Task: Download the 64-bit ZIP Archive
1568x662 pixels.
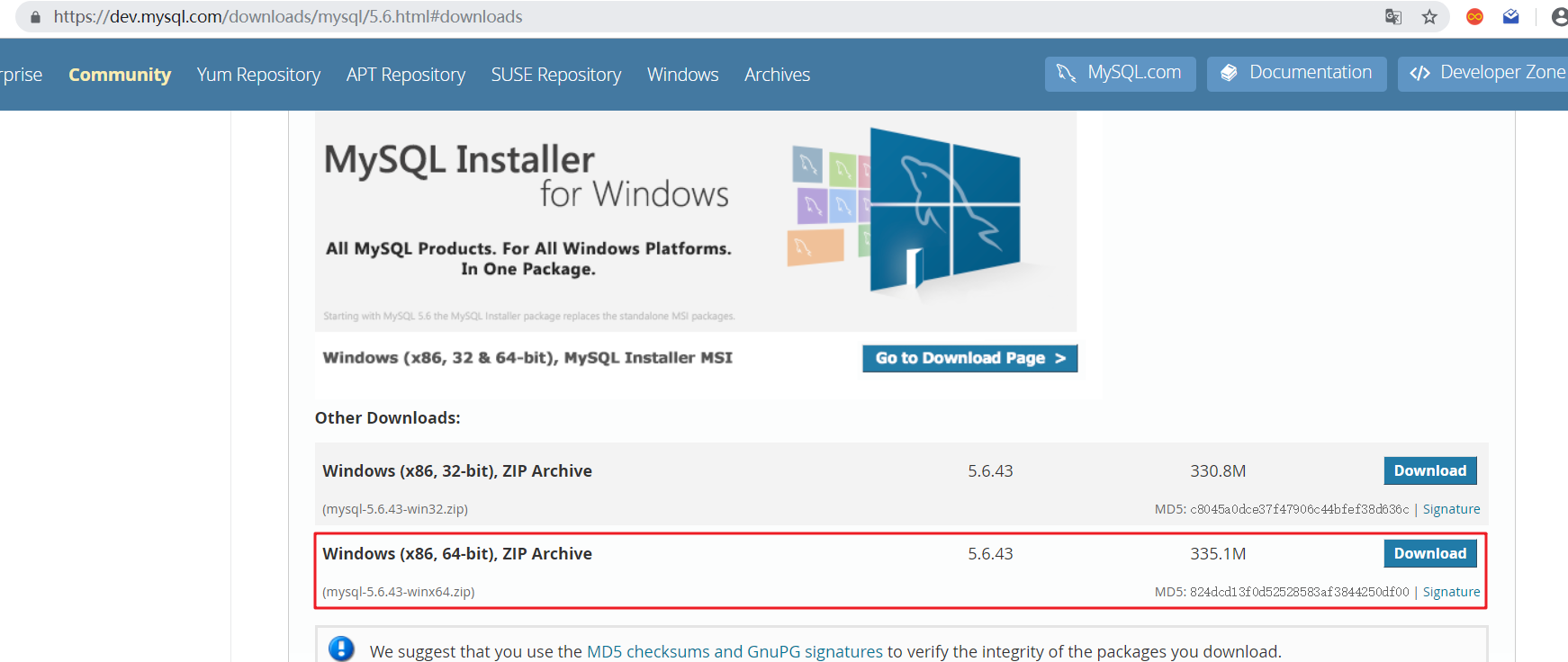Action: 1430,553
